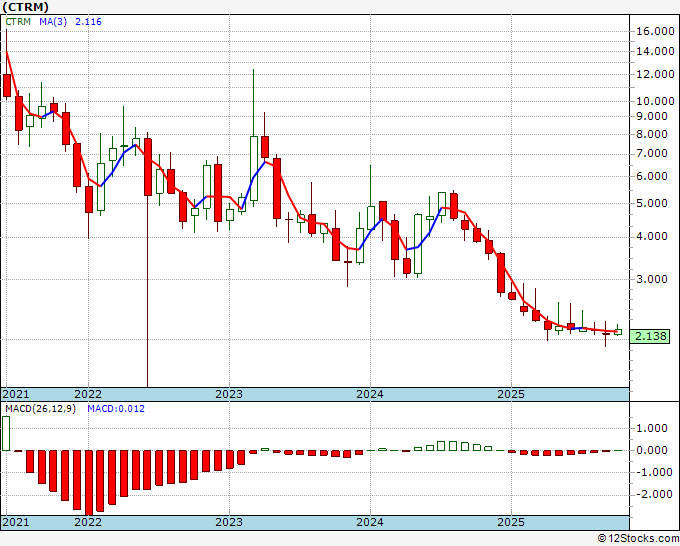Click the 7.000 price axis label

[x=651, y=154]
